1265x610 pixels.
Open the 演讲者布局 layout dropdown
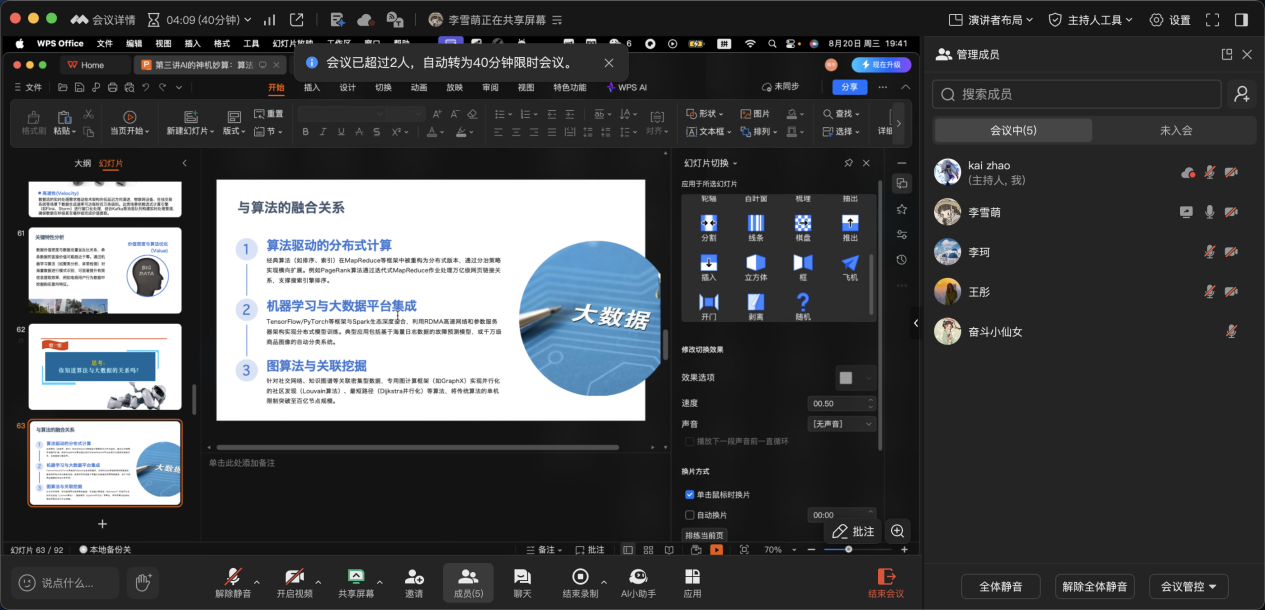coord(988,20)
